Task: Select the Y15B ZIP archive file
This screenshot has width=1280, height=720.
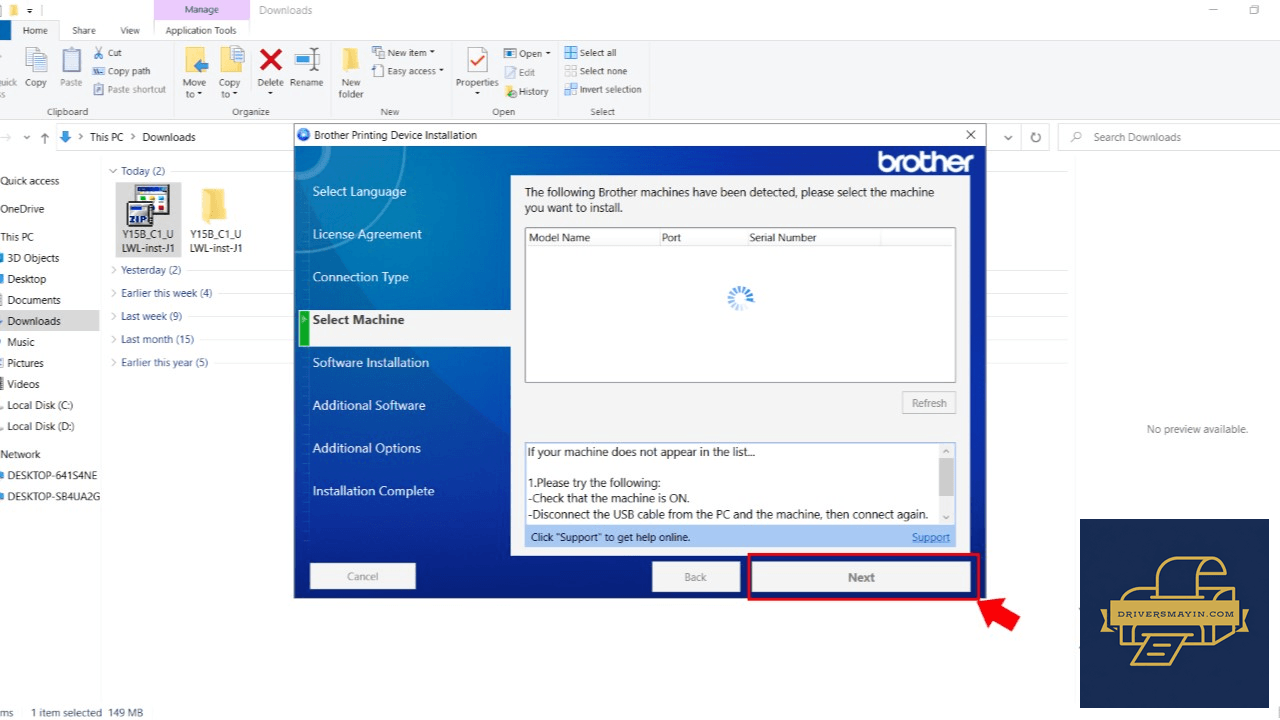Action: pyautogui.click(x=148, y=219)
